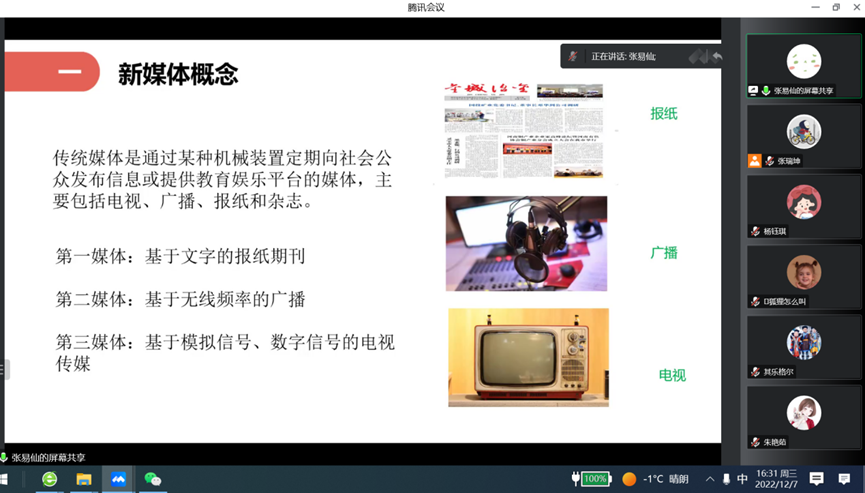Click the '第一媒体：基于文字的报纸期刊' line

180,256
